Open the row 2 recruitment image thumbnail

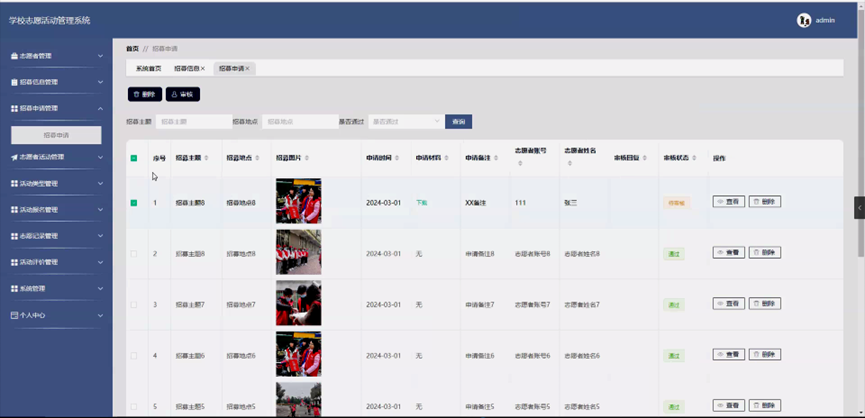(x=298, y=252)
